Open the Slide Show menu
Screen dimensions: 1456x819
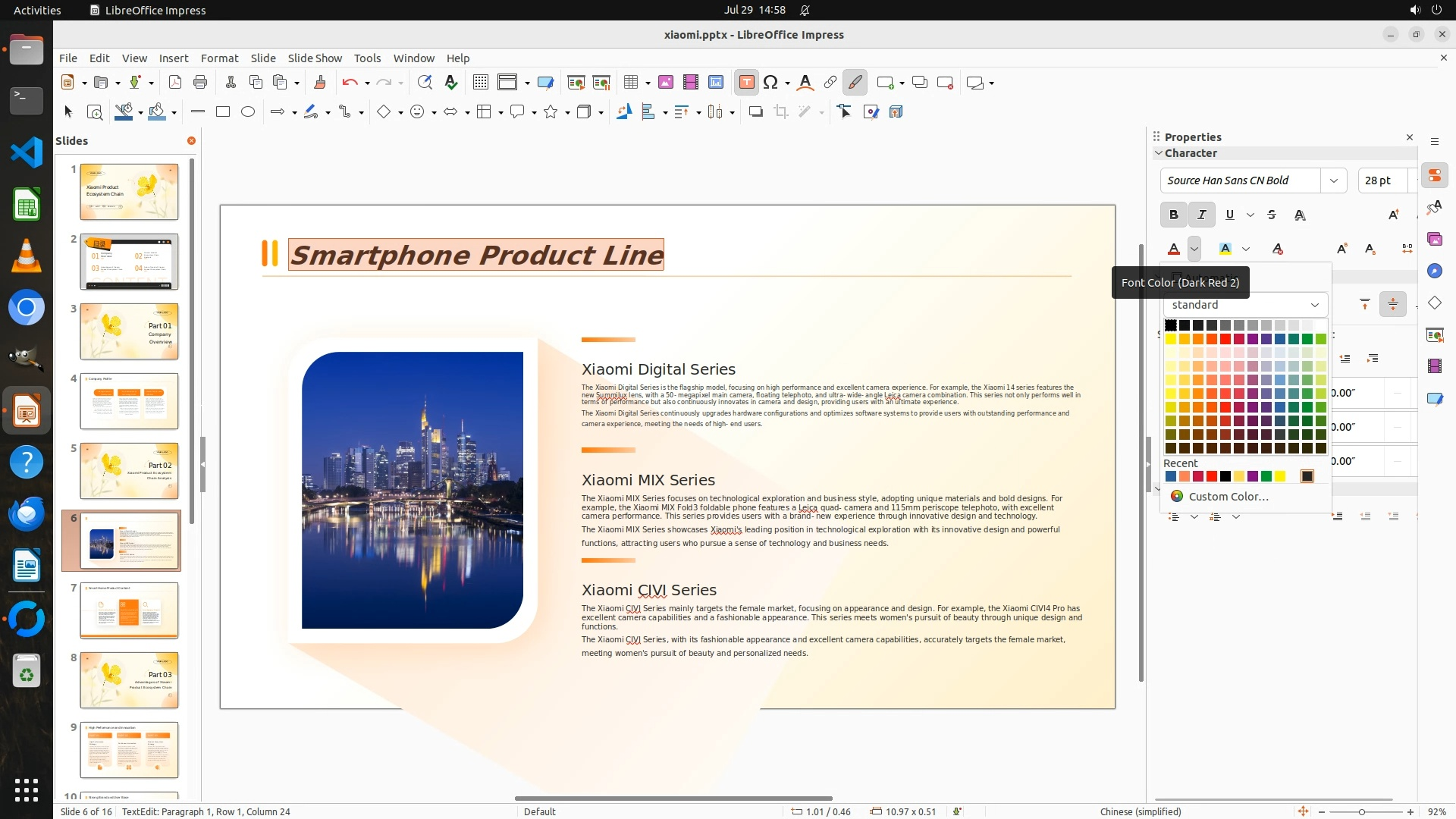(x=315, y=58)
